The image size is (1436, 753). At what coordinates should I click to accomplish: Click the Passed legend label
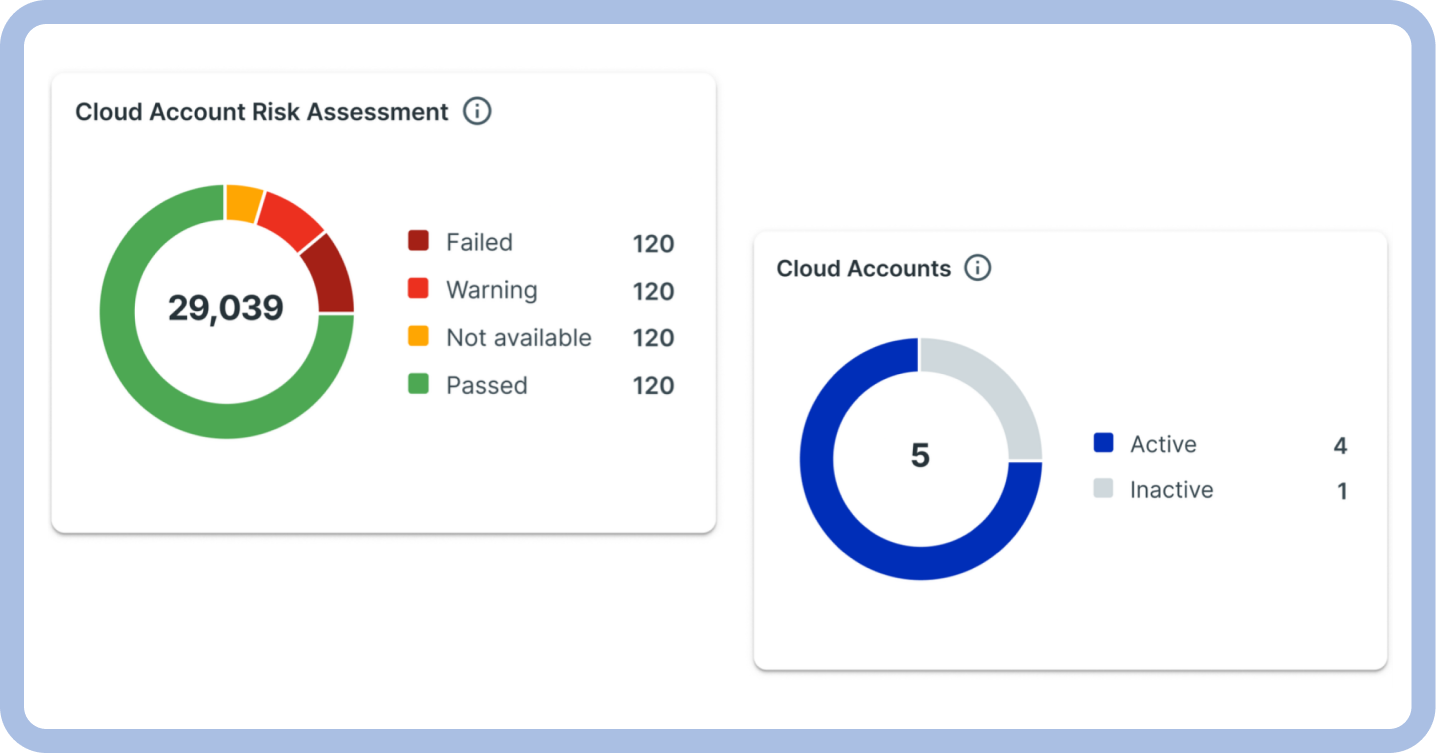[486, 385]
